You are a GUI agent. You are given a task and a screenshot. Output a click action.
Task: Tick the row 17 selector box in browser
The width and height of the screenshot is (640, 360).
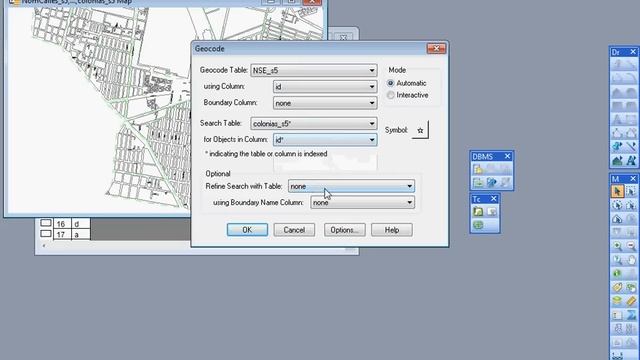pos(46,234)
